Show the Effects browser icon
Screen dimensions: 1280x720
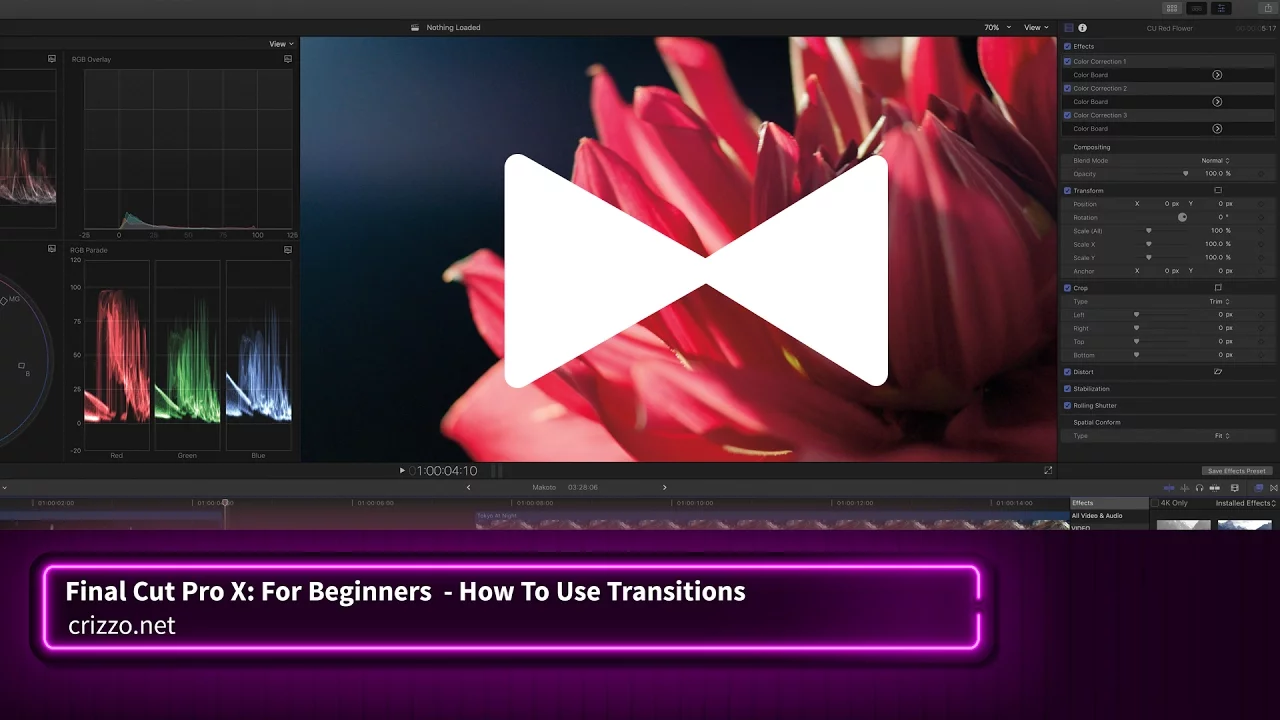[1259, 488]
